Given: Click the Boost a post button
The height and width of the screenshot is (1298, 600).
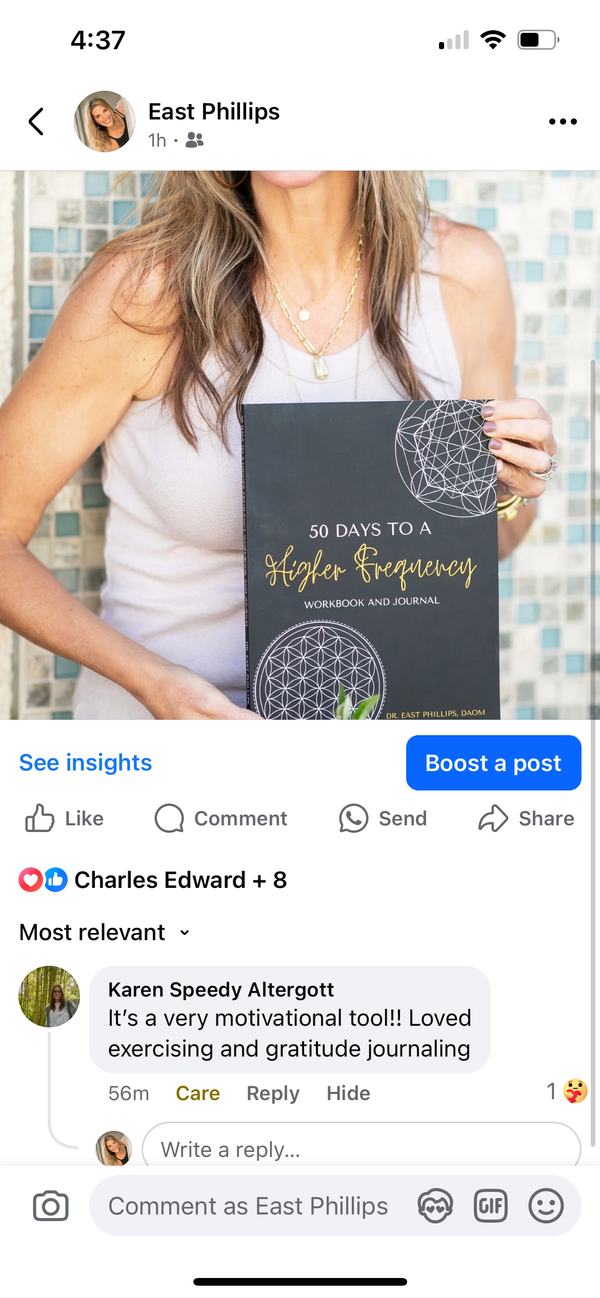Looking at the screenshot, I should (x=493, y=763).
